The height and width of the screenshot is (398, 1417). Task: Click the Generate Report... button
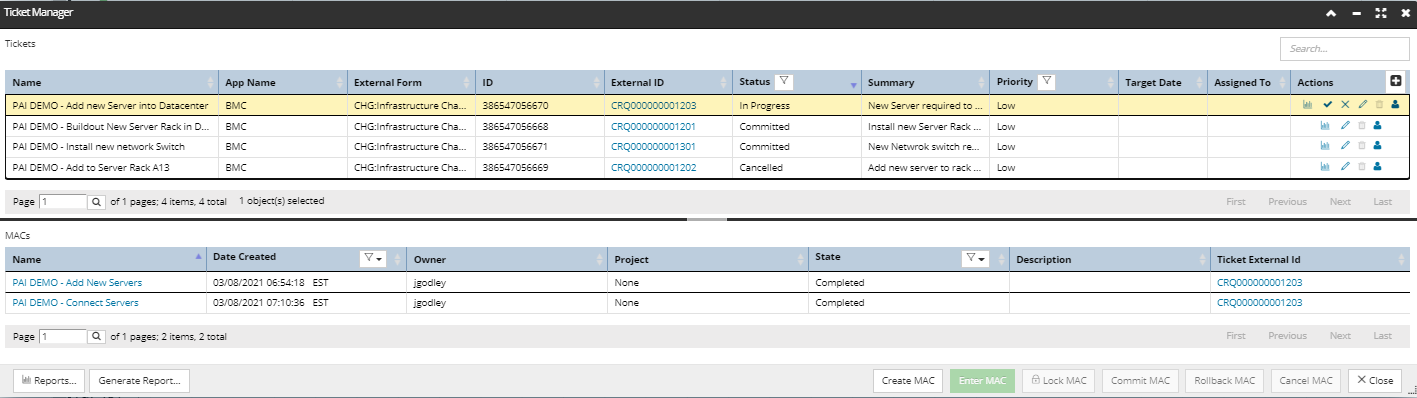click(139, 381)
